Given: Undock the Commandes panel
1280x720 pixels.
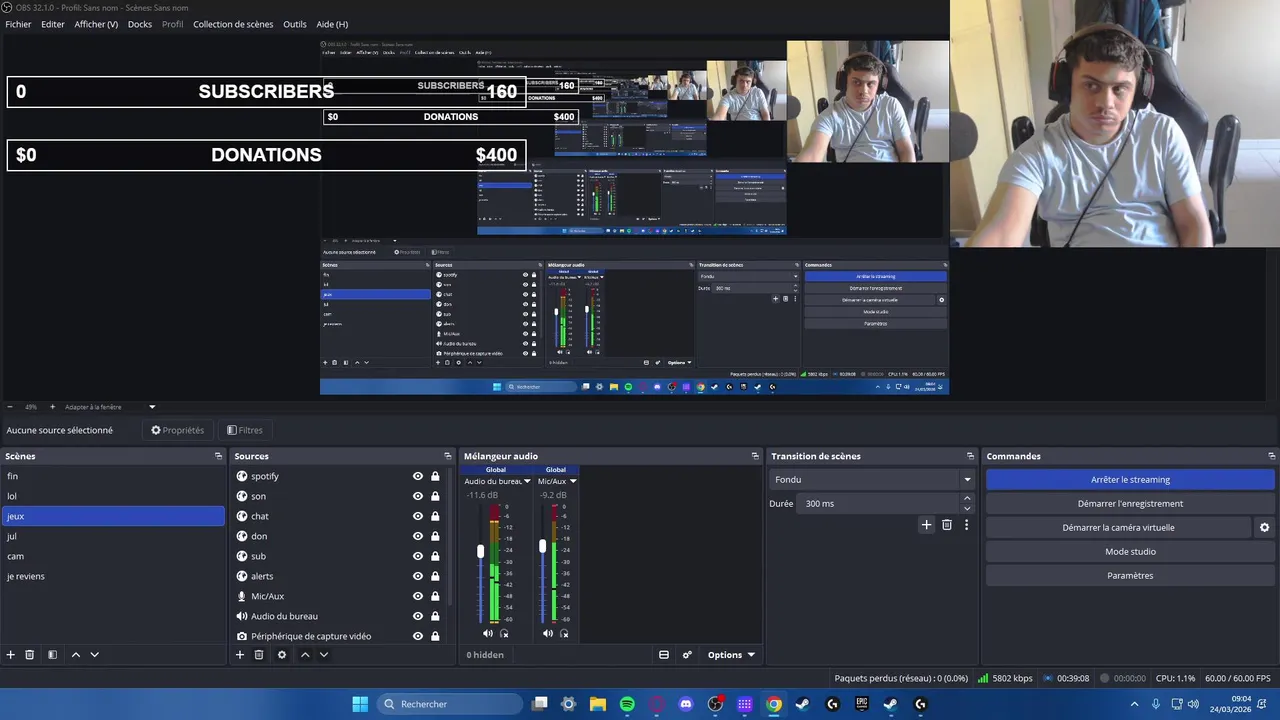Looking at the screenshot, I should tap(1272, 456).
